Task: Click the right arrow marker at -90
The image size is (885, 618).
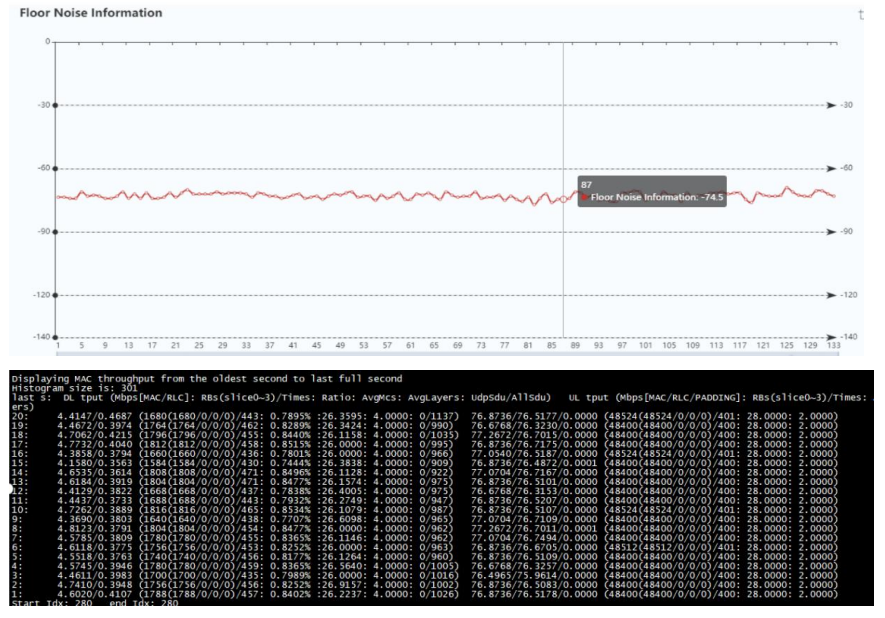Action: (x=830, y=231)
